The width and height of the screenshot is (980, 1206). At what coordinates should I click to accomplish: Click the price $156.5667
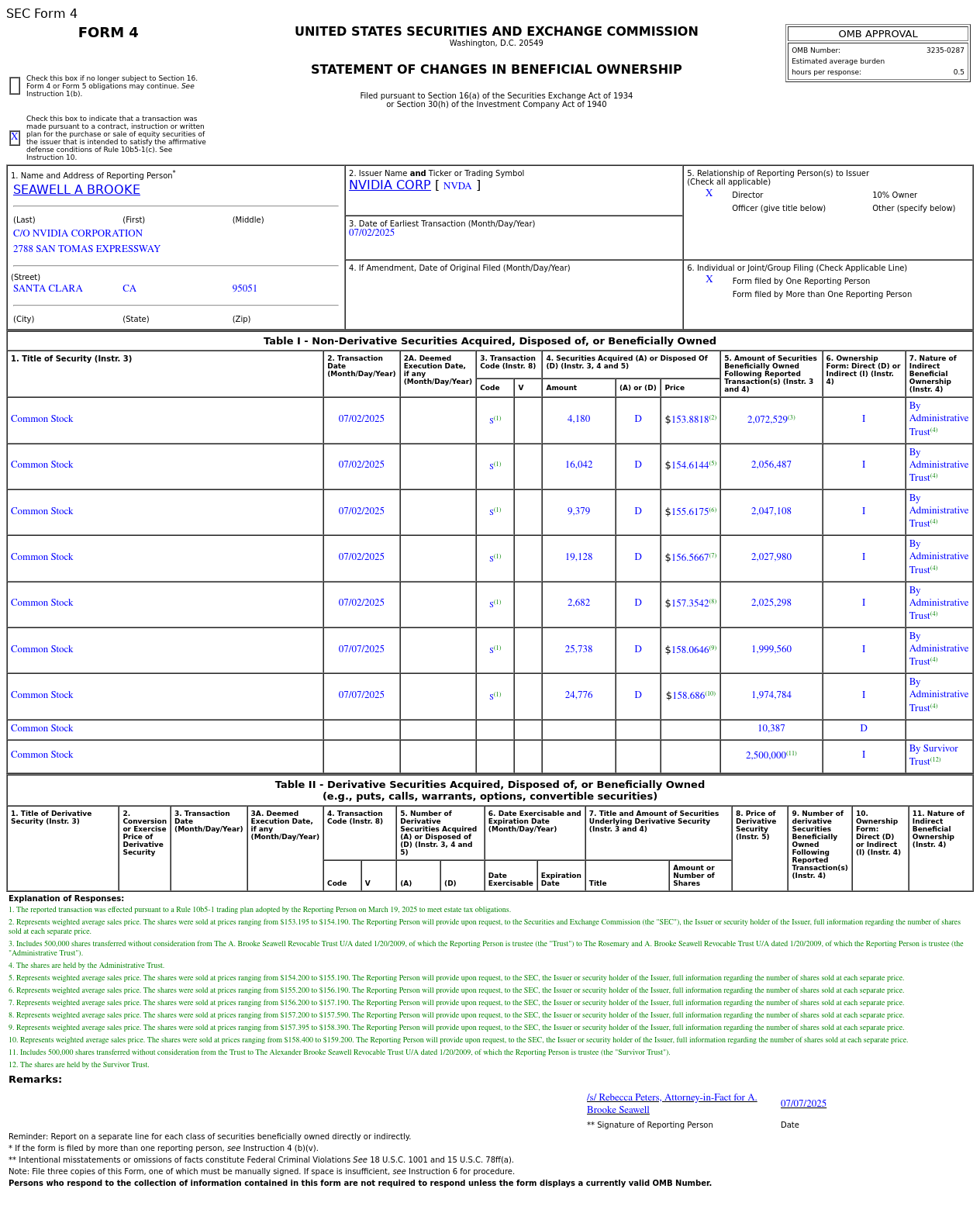pyautogui.click(x=687, y=558)
